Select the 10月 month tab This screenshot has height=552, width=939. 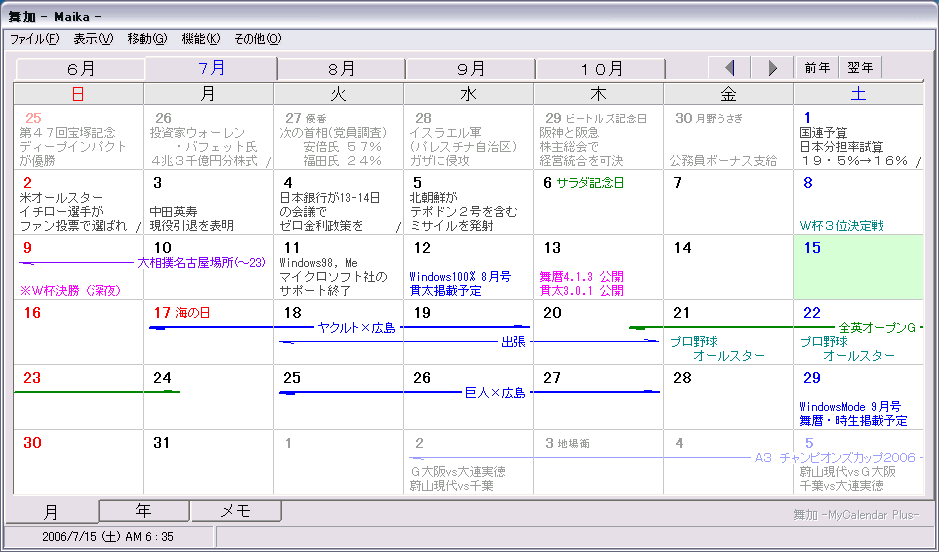pyautogui.click(x=601, y=69)
